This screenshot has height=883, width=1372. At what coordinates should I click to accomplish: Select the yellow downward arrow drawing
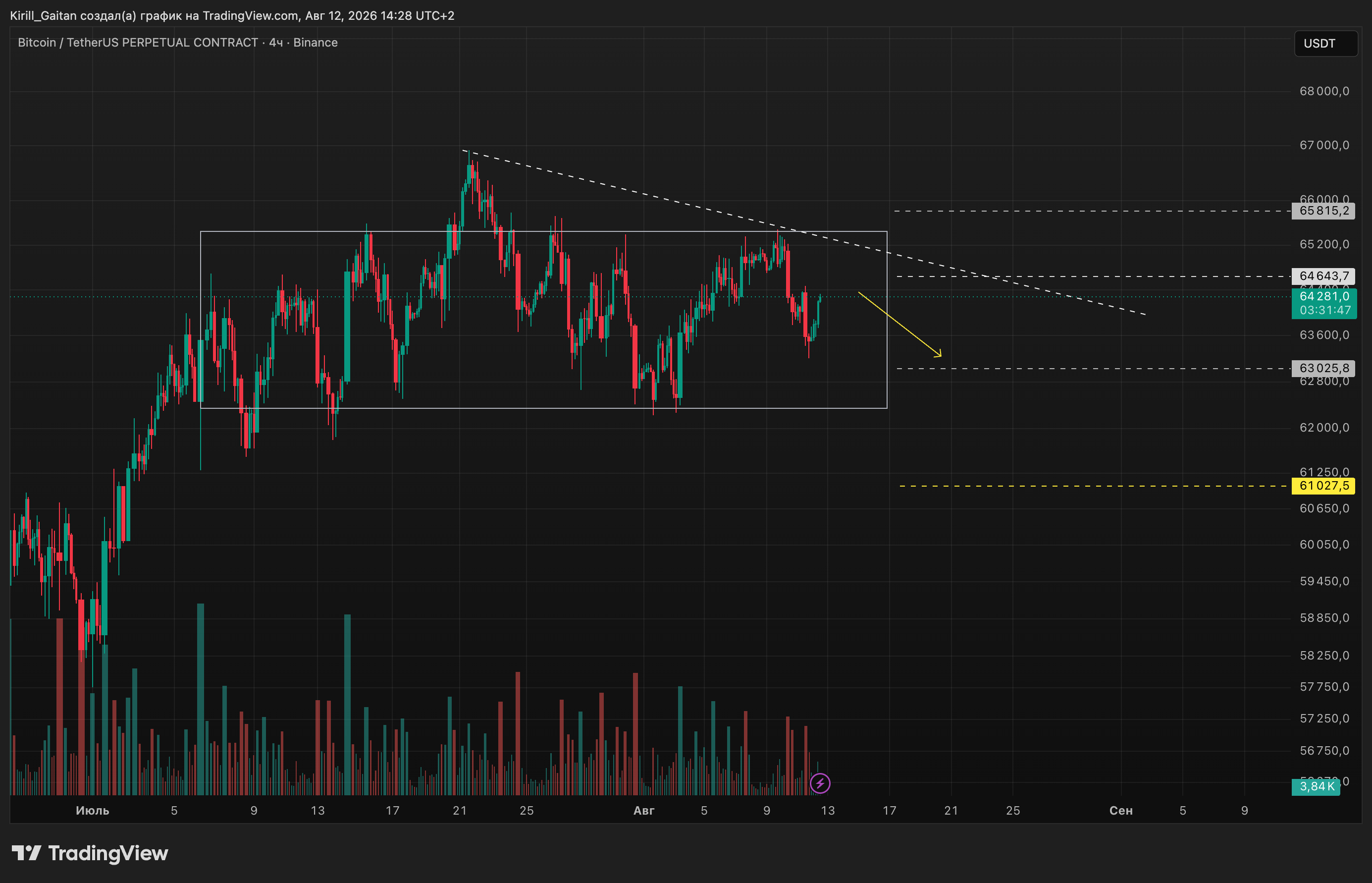900,325
